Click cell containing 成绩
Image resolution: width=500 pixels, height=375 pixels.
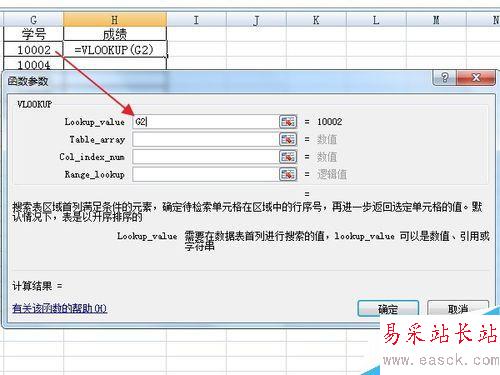coord(115,34)
